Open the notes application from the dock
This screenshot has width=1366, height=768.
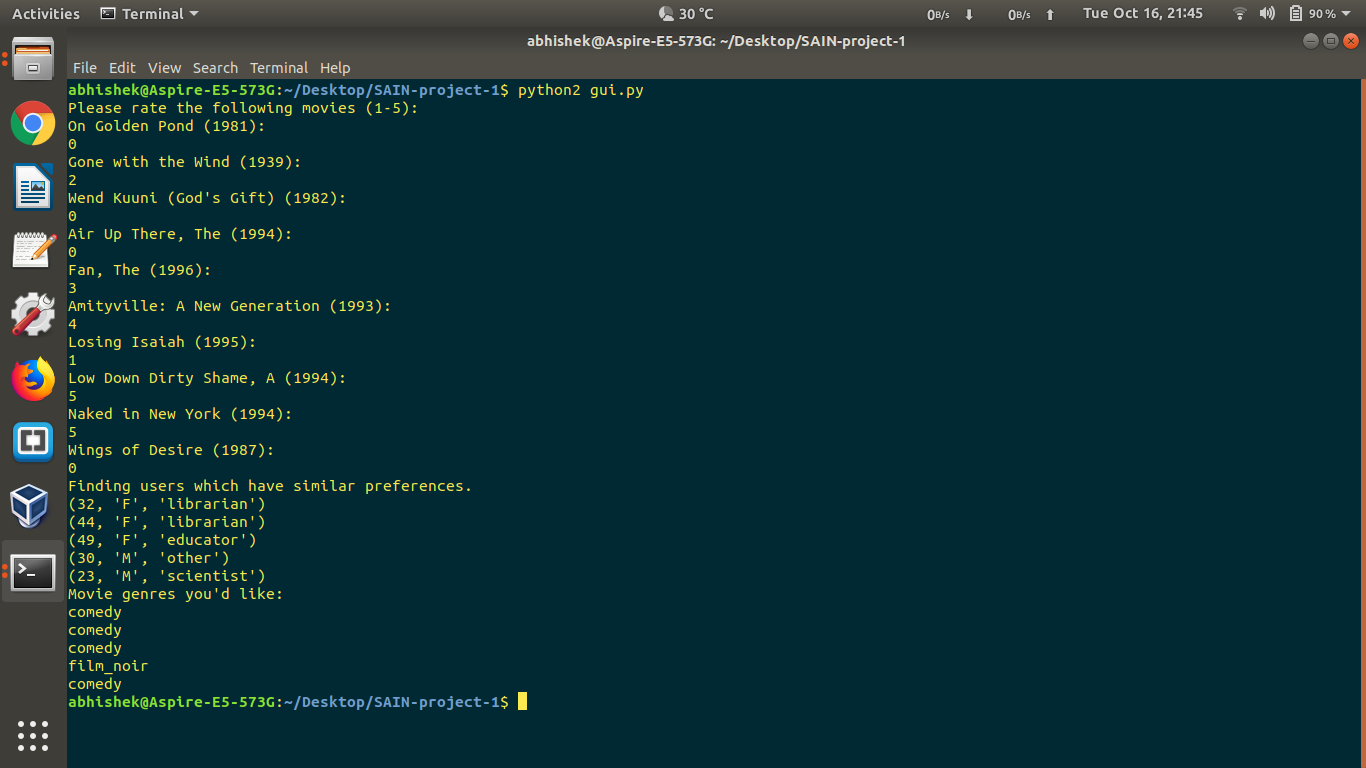pyautogui.click(x=33, y=250)
